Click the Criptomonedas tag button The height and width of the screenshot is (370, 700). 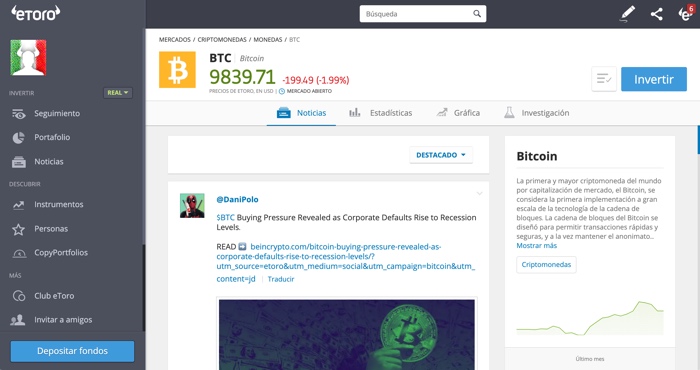click(546, 264)
